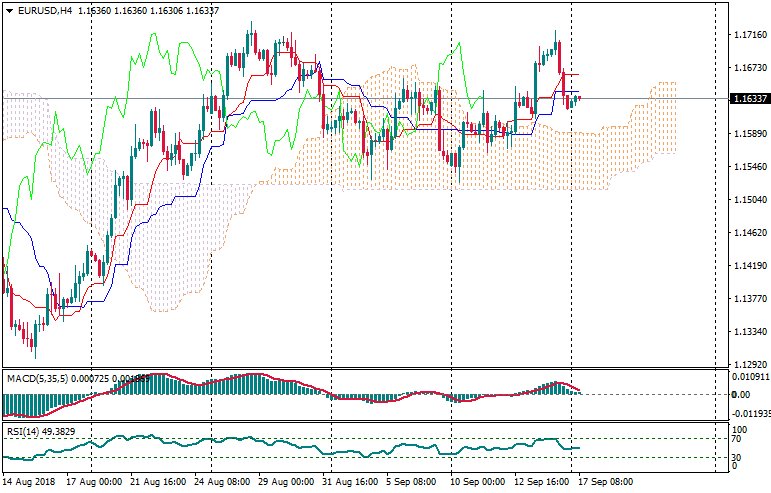
Task: Select the RSI line in bottom panel
Action: pos(300,444)
